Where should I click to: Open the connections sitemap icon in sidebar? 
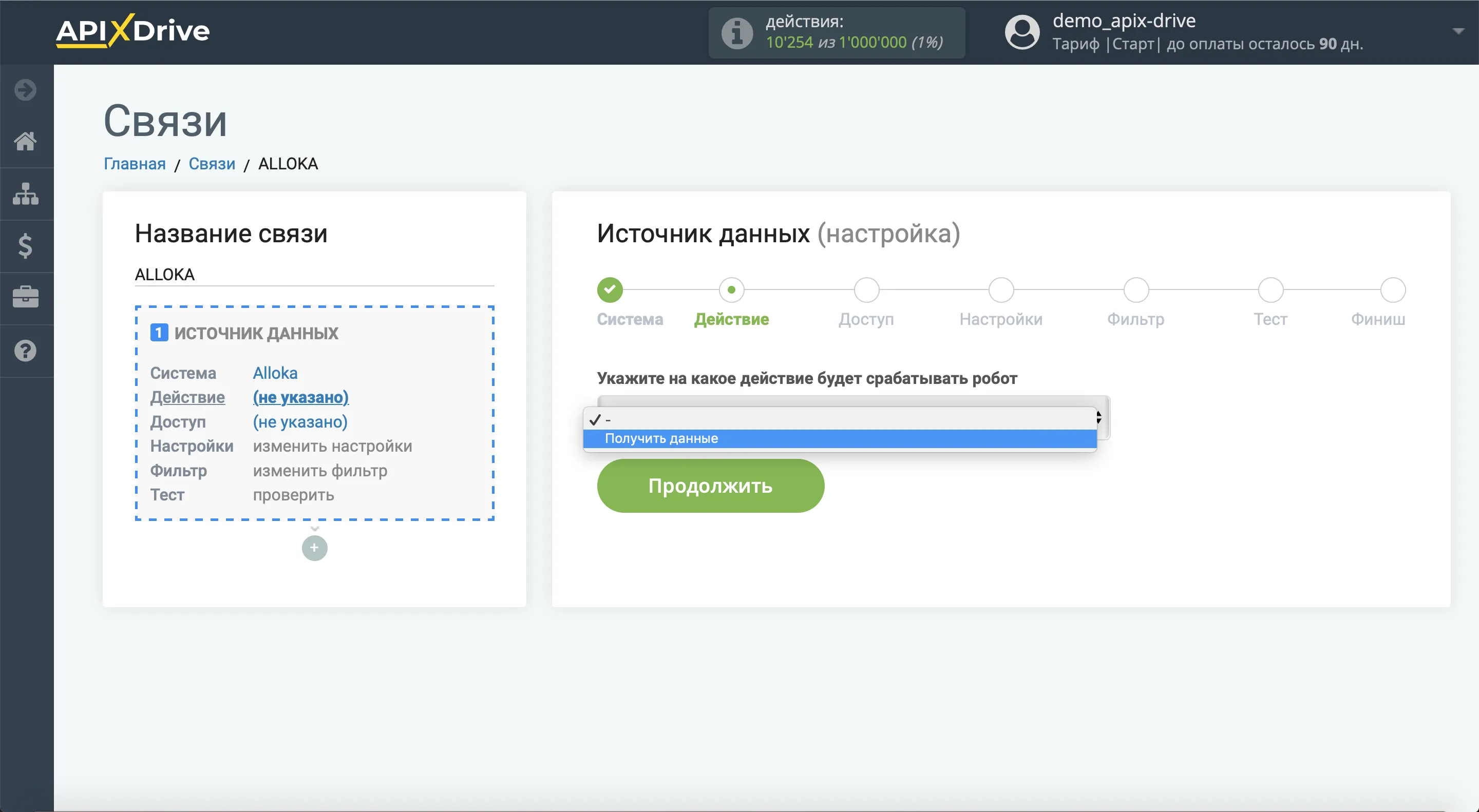(x=25, y=194)
